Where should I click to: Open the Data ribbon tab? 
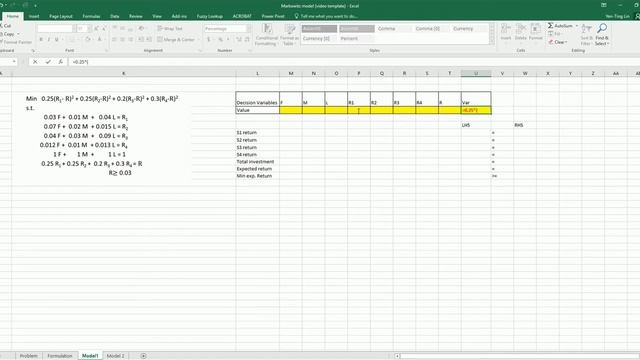[x=115, y=16]
